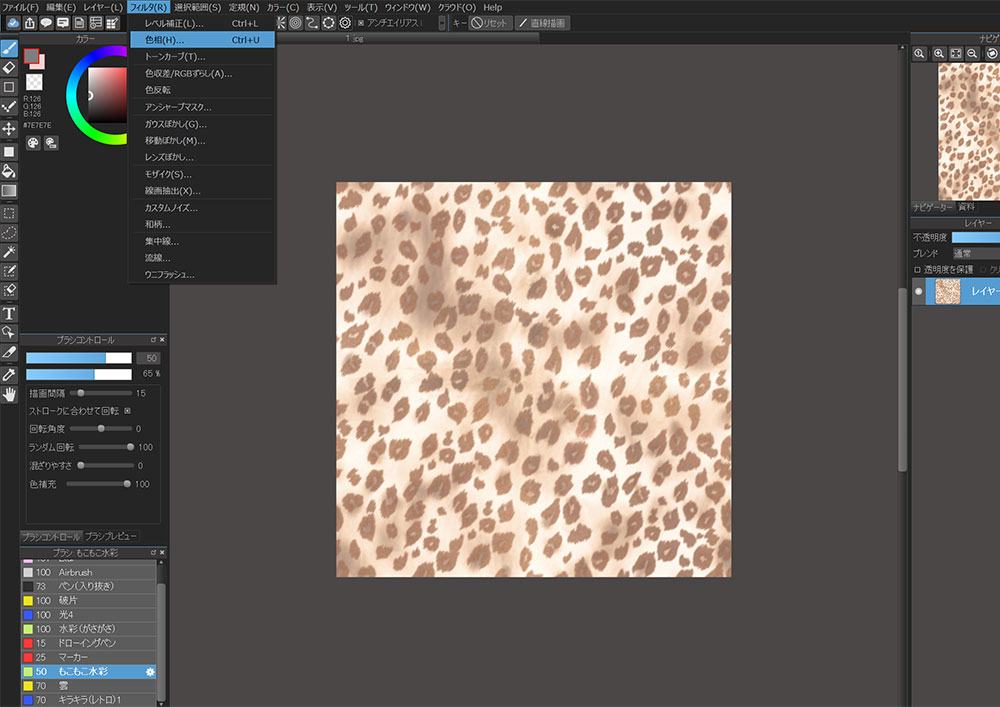Toggle the layer visibility dot
The width and height of the screenshot is (1000, 707).
point(919,292)
